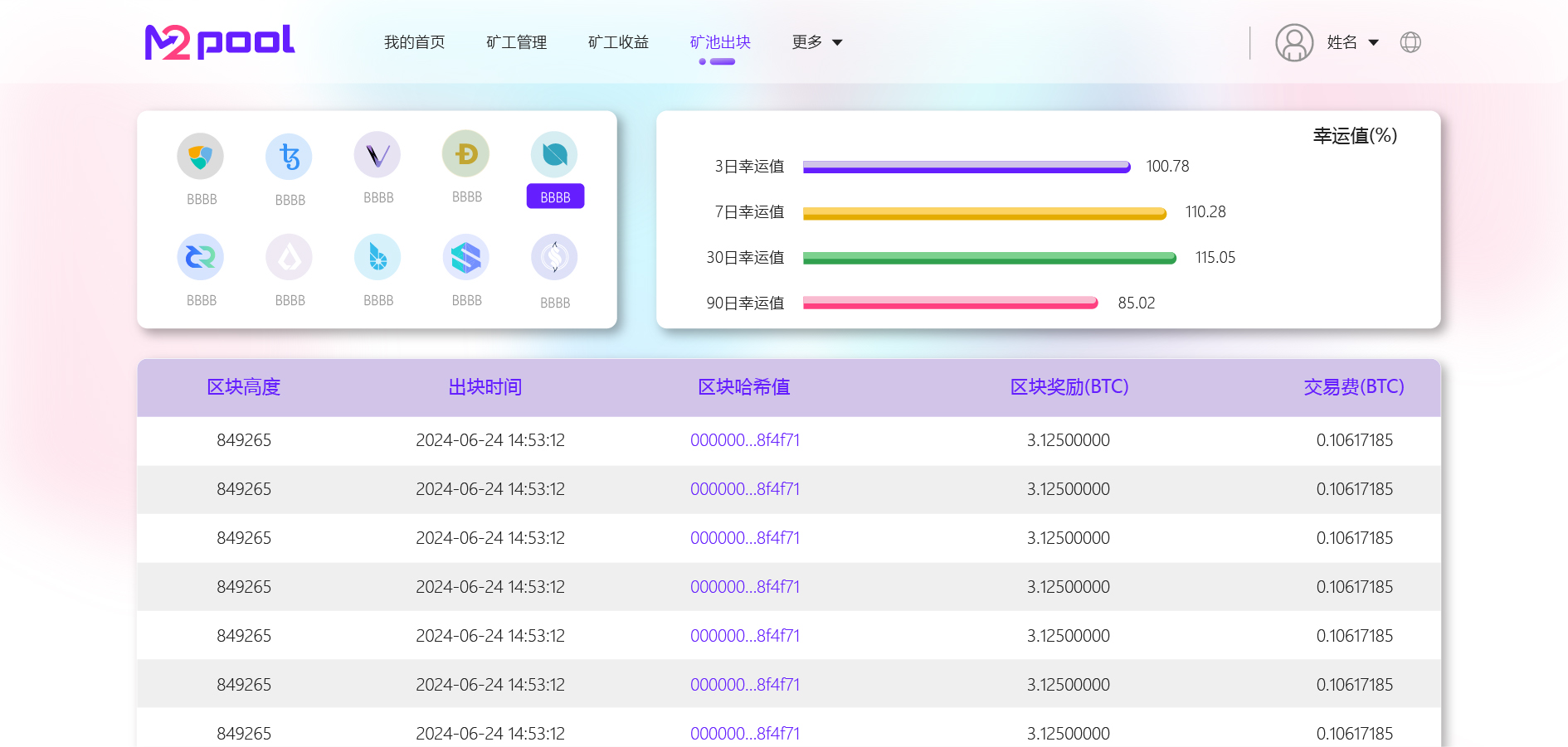This screenshot has height=747, width=1568.
Task: Go to 我的首页 in navigation
Action: point(414,42)
